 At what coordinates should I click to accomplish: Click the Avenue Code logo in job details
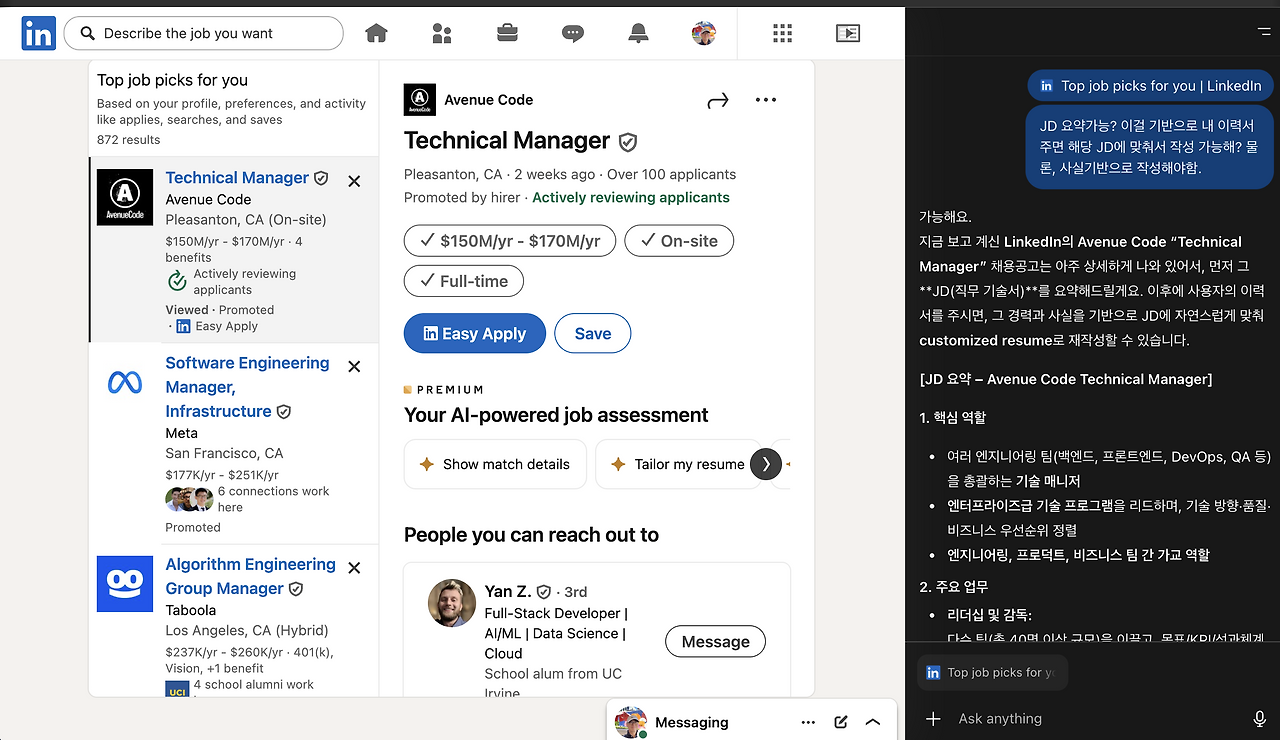420,100
